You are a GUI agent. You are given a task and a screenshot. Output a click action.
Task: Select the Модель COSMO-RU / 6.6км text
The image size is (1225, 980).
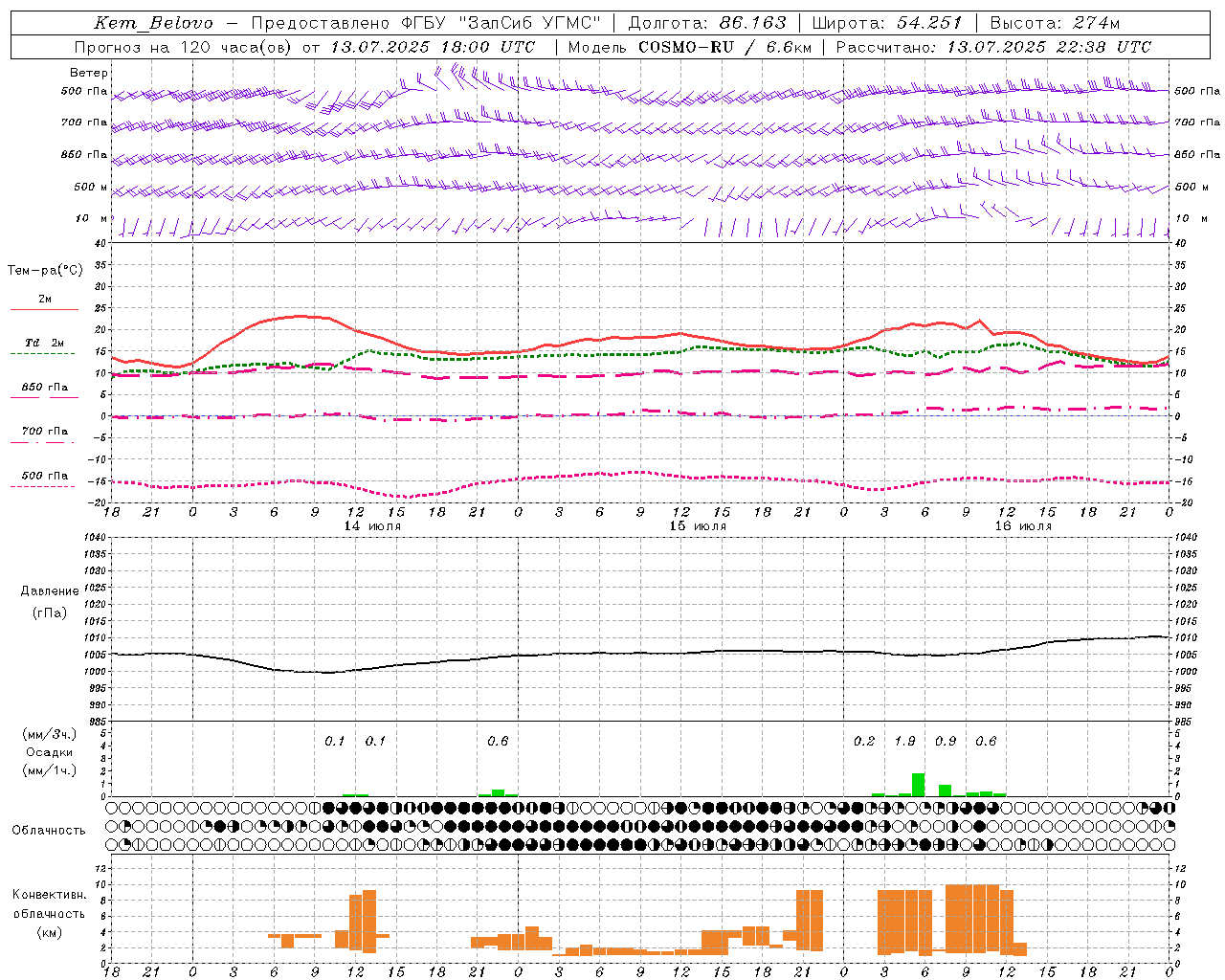click(x=689, y=47)
